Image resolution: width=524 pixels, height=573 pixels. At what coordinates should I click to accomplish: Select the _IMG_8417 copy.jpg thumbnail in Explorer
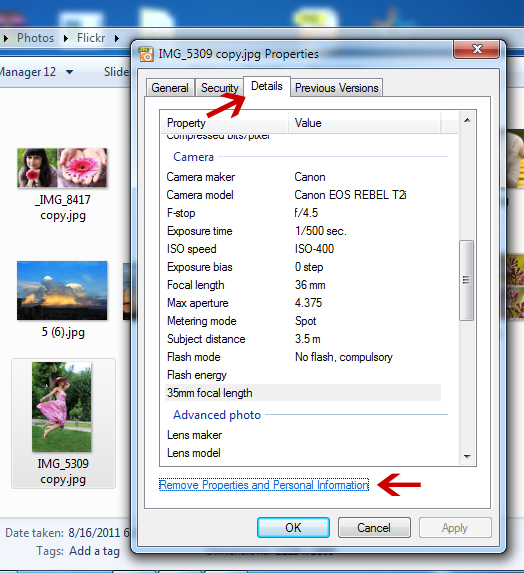pyautogui.click(x=62, y=168)
